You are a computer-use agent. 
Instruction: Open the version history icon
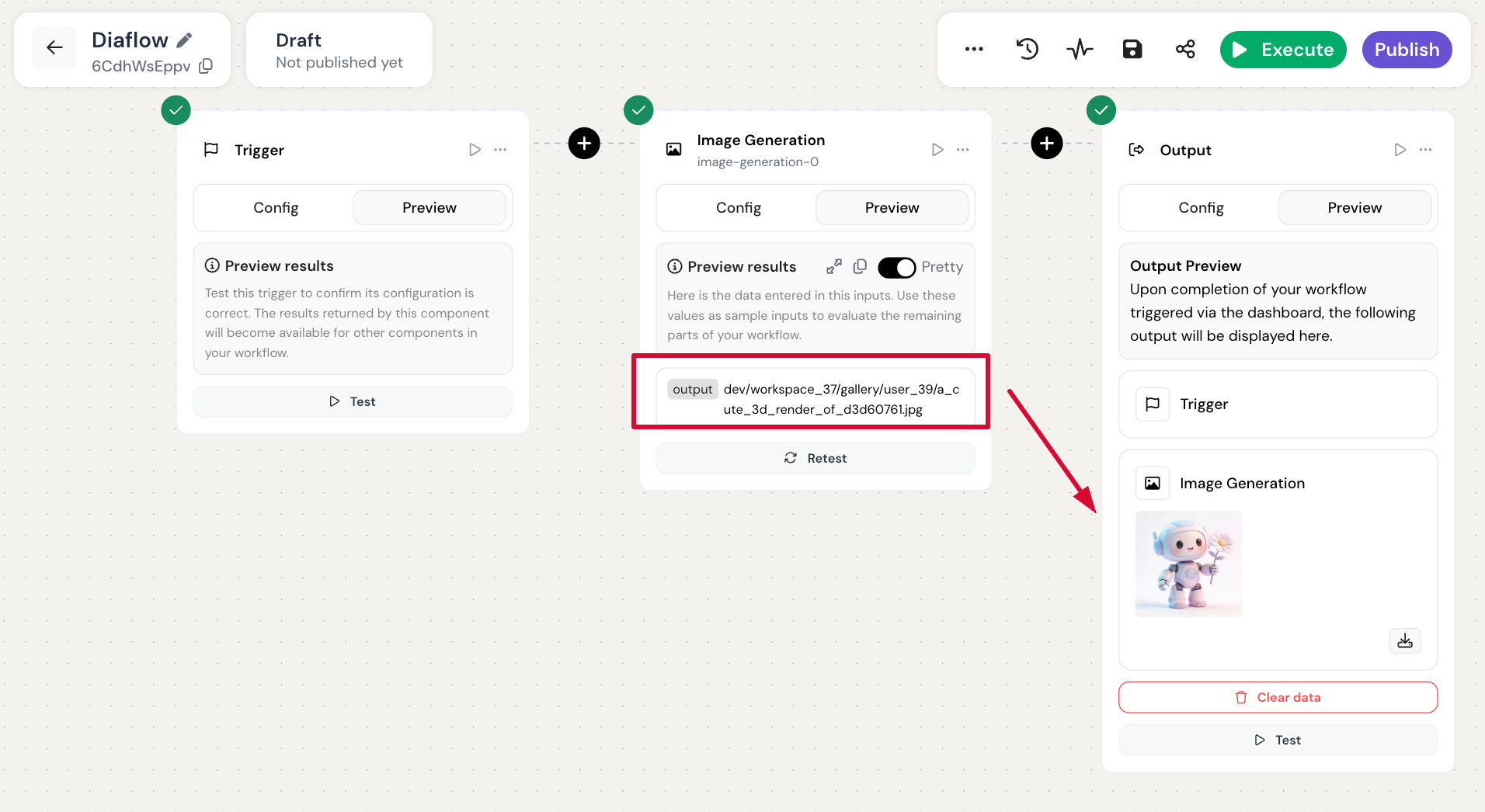pos(1027,50)
